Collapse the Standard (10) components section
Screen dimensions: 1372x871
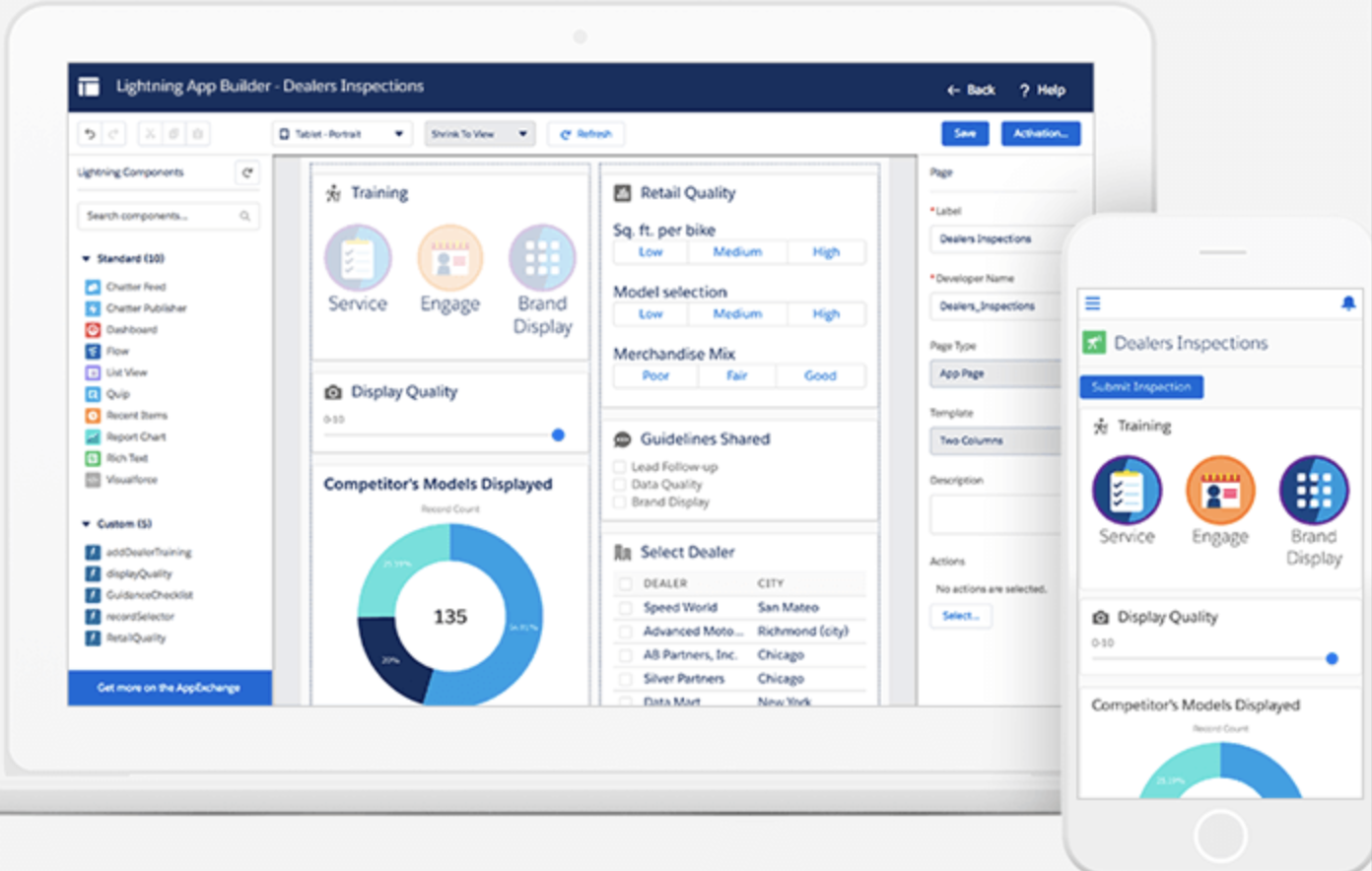pos(86,259)
